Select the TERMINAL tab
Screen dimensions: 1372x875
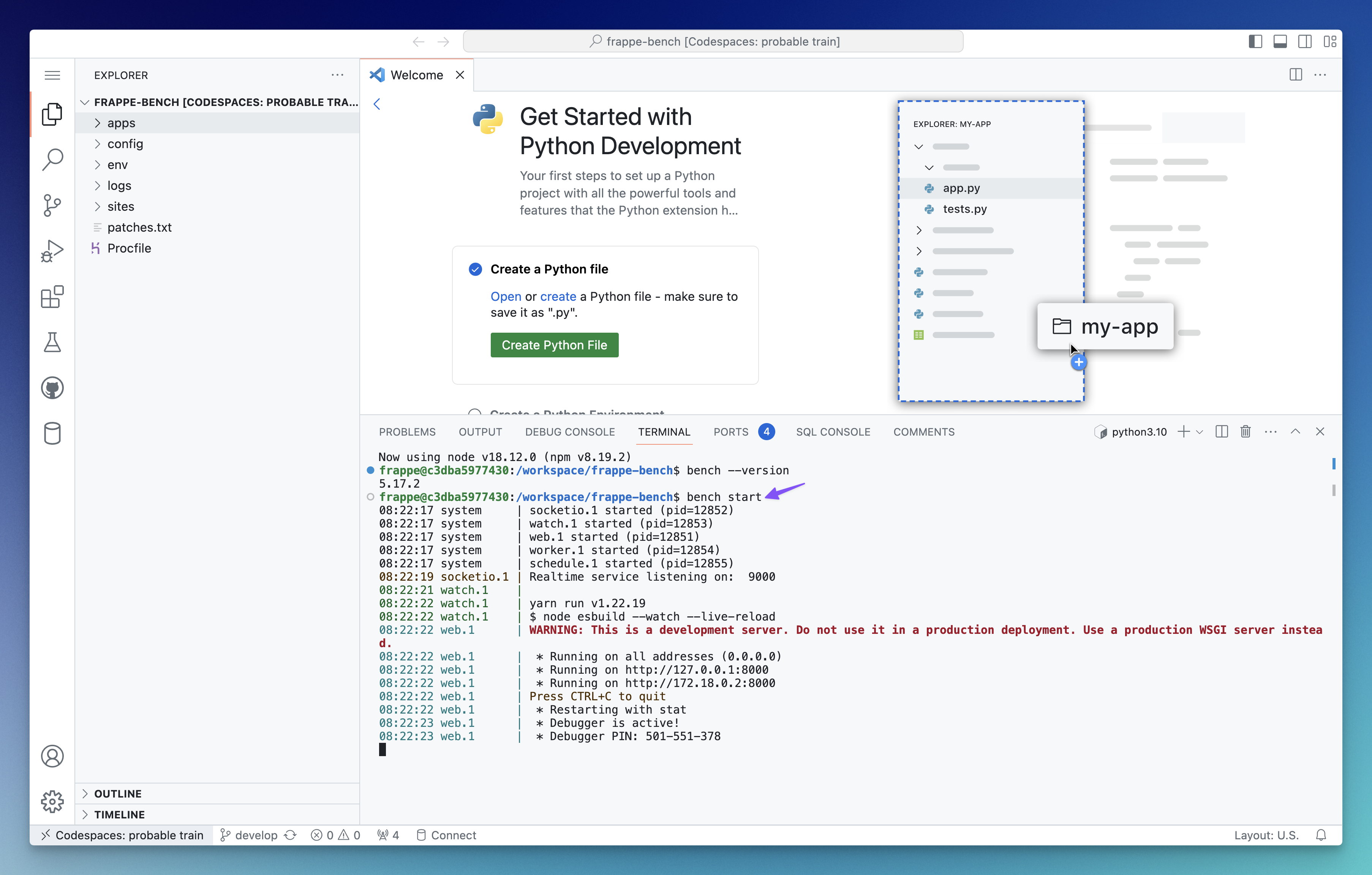[664, 432]
